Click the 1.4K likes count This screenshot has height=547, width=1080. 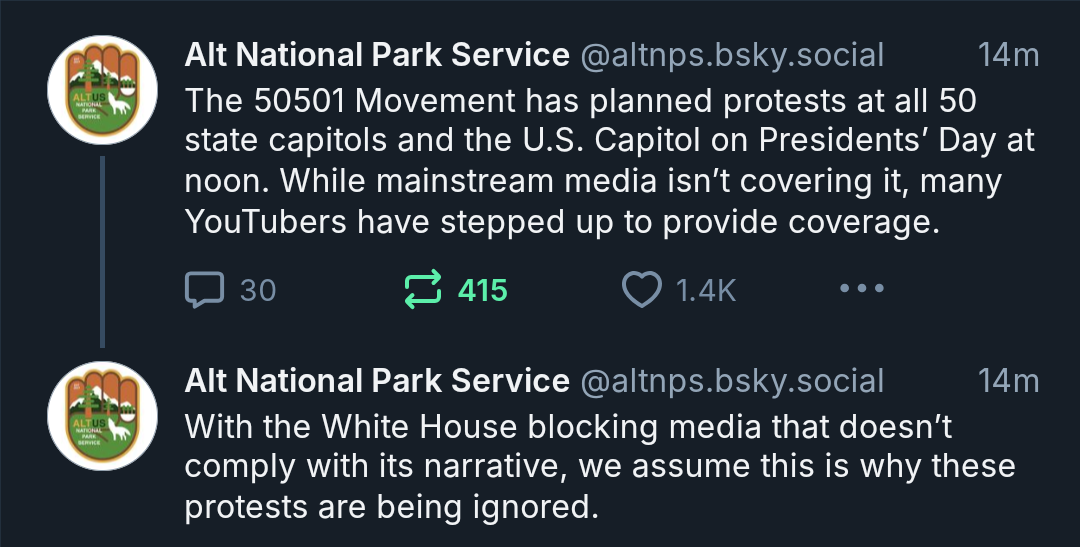tap(706, 290)
